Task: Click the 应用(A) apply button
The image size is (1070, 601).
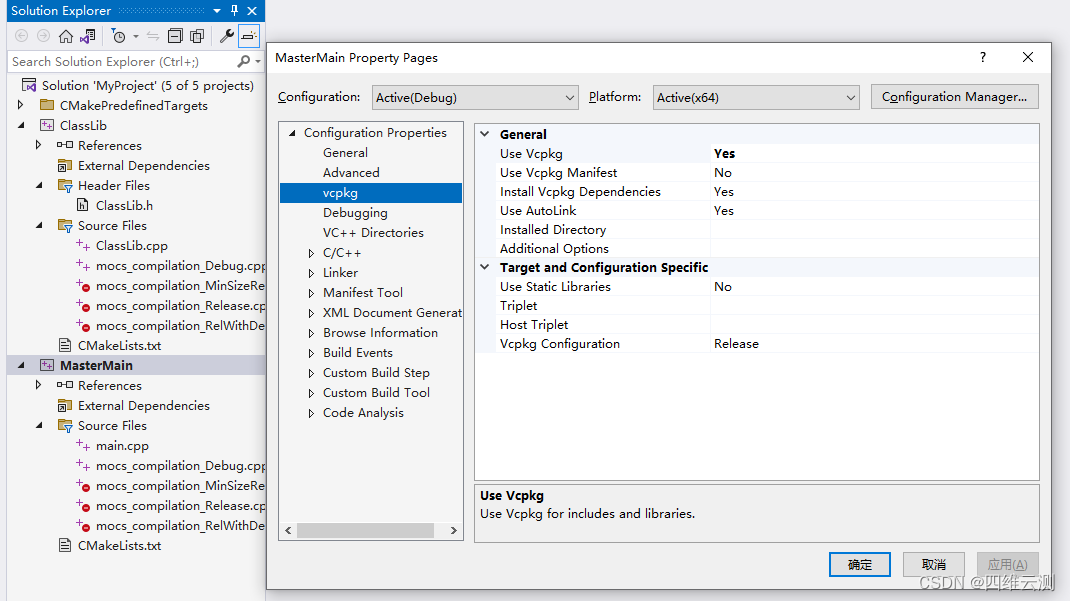Action: (x=1007, y=564)
